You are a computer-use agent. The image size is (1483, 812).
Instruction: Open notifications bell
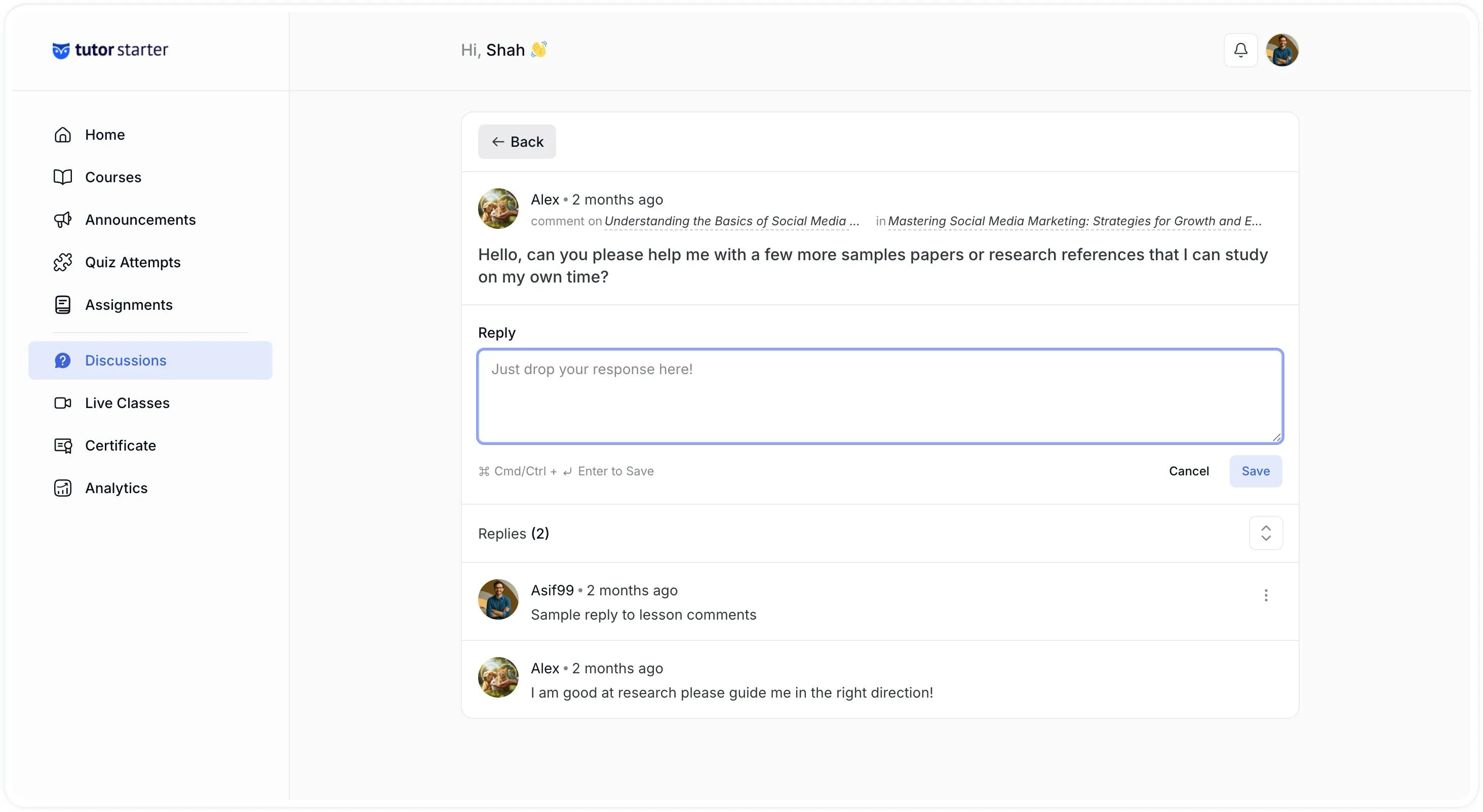1240,50
